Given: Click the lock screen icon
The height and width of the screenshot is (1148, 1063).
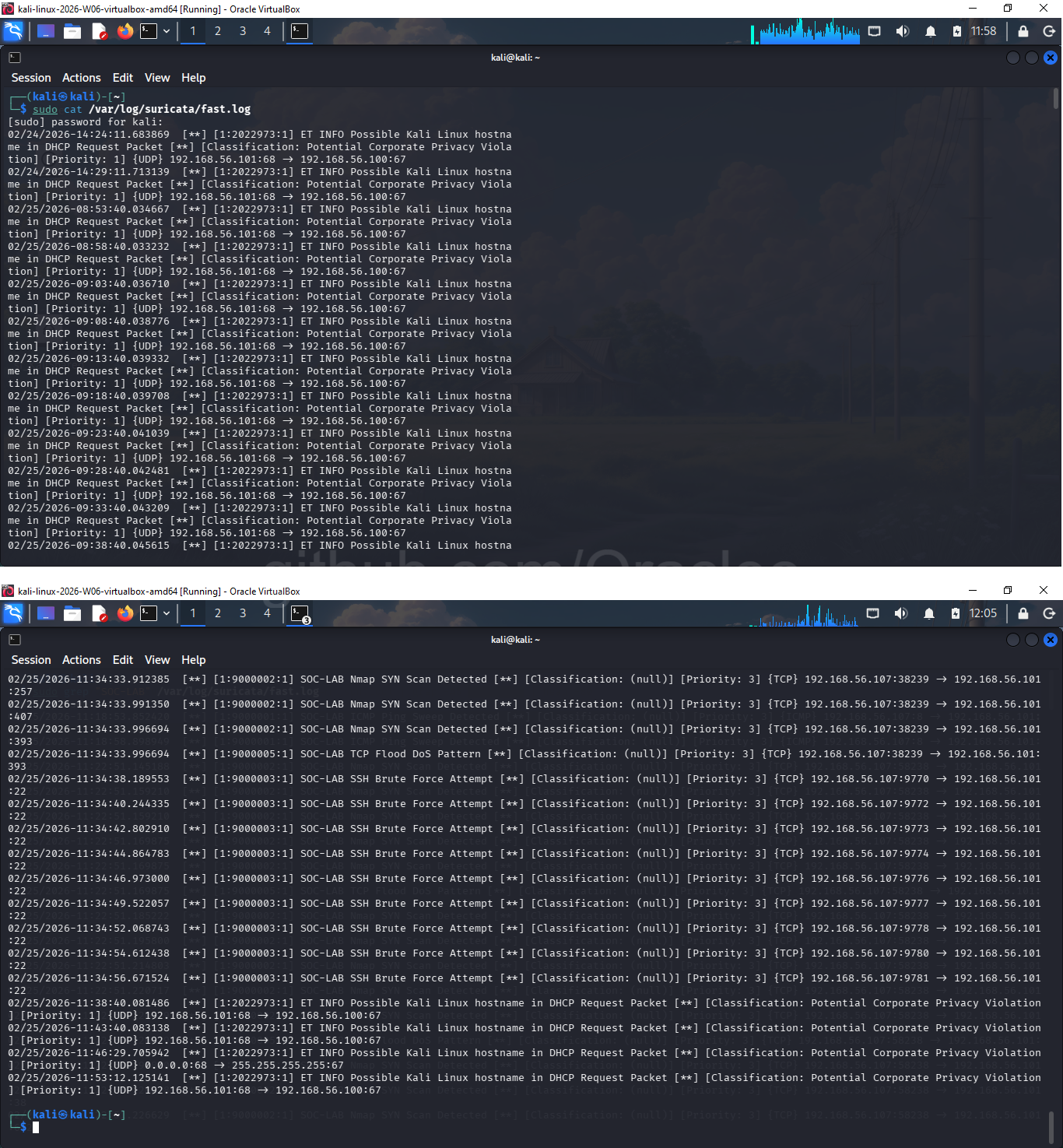Looking at the screenshot, I should 1022,31.
